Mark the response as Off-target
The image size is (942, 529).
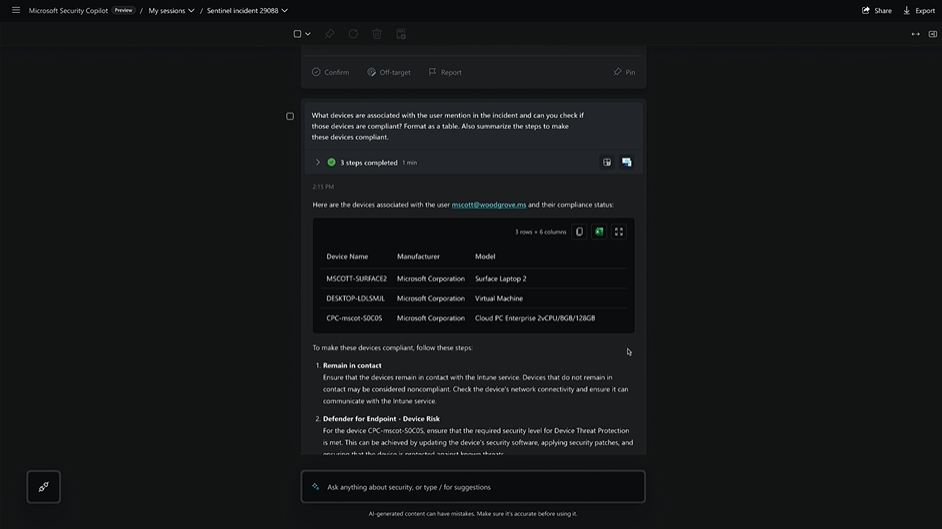(388, 72)
